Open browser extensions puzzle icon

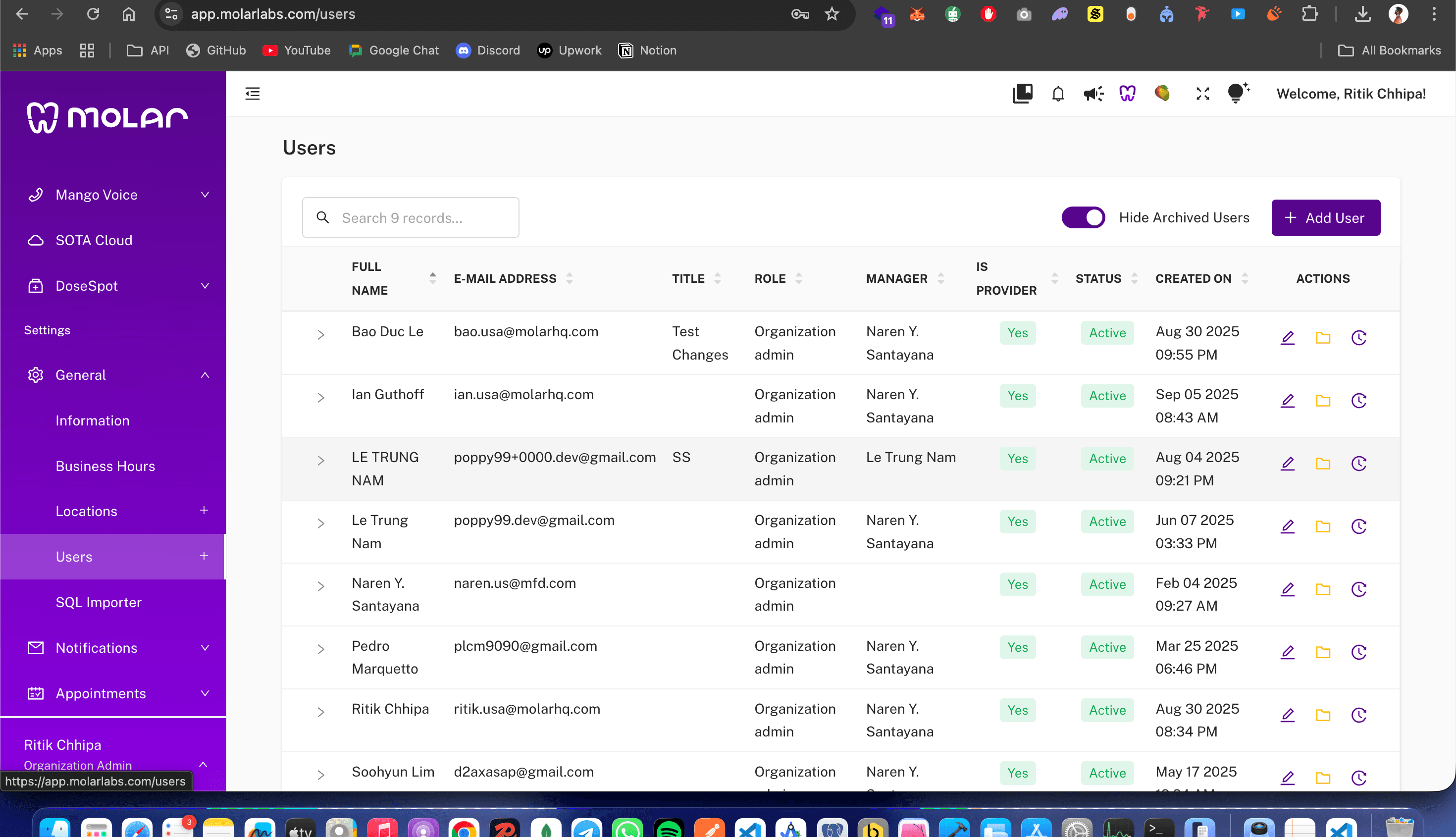[x=1309, y=14]
